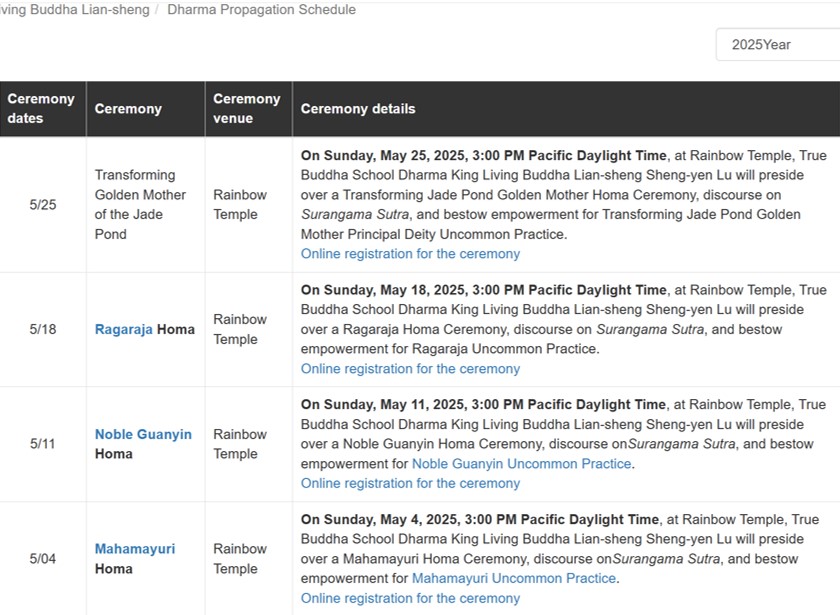Image resolution: width=840 pixels, height=615 pixels.
Task: Select the 5/18 date cell
Action: point(43,329)
